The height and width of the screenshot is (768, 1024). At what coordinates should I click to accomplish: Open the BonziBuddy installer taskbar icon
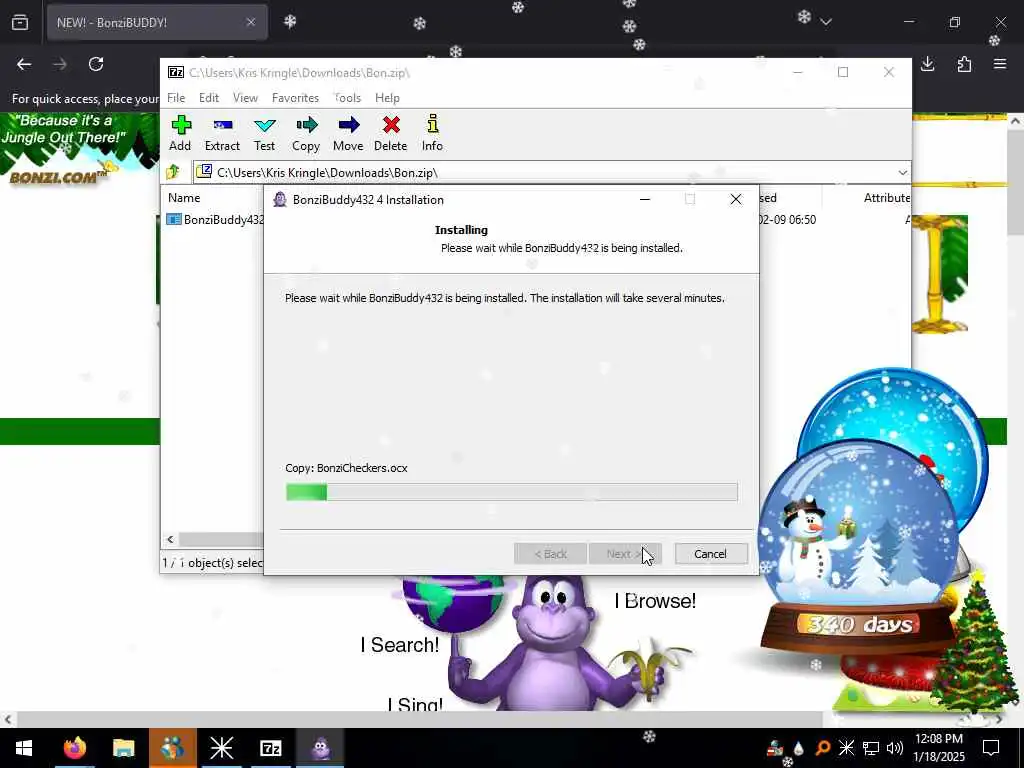pyautogui.click(x=320, y=748)
